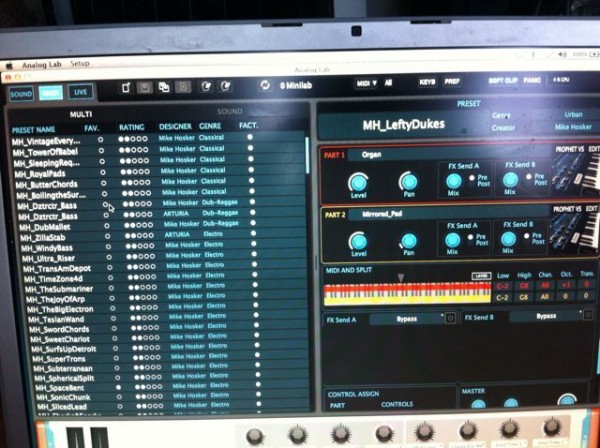Click the split marker above the MIDI keyboard
This screenshot has width=600, height=448.
(401, 277)
